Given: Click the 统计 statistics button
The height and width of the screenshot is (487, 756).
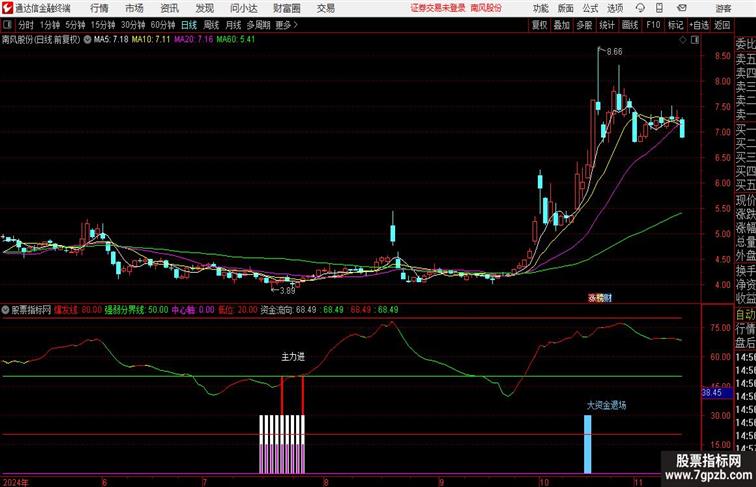Looking at the screenshot, I should 607,25.
